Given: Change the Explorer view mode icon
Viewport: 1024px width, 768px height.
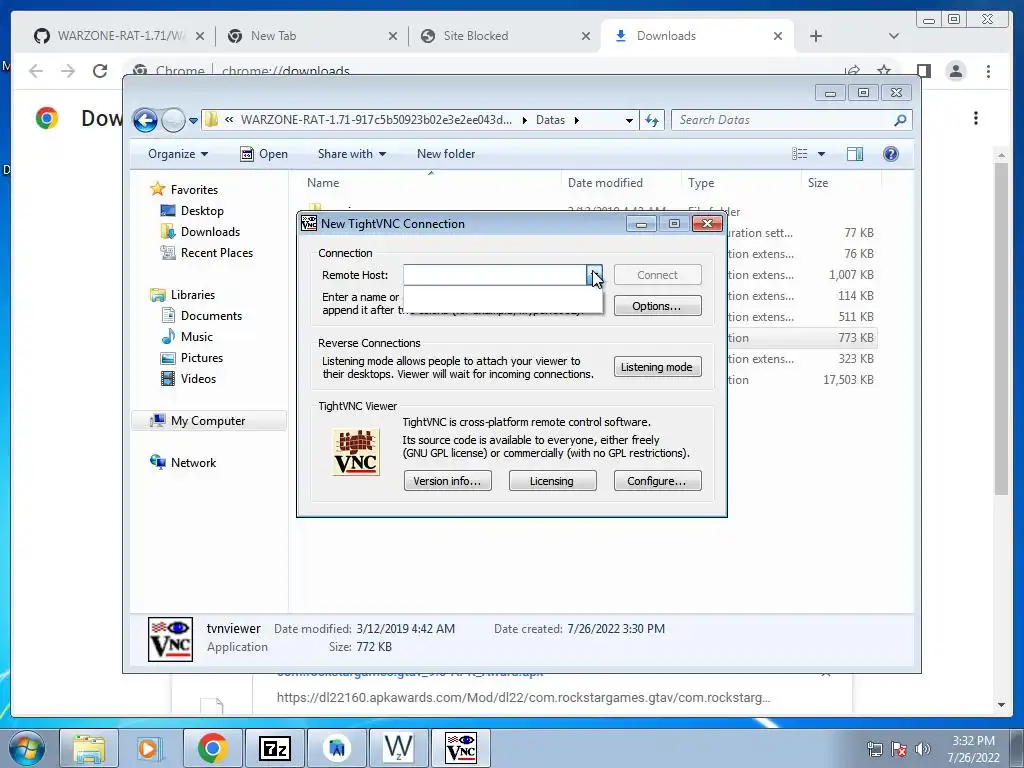Looking at the screenshot, I should pos(799,154).
